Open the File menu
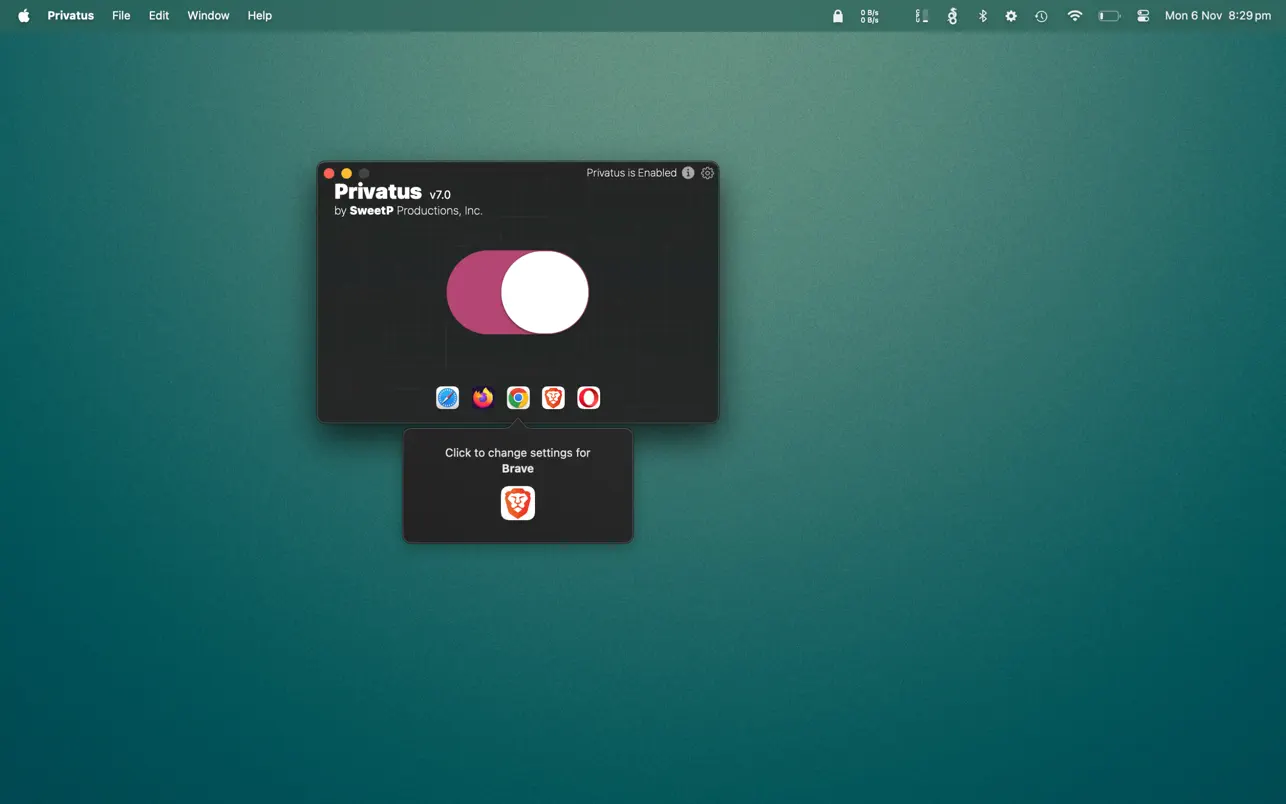Screen dimensions: 1286x804 pyautogui.click(x=121, y=16)
